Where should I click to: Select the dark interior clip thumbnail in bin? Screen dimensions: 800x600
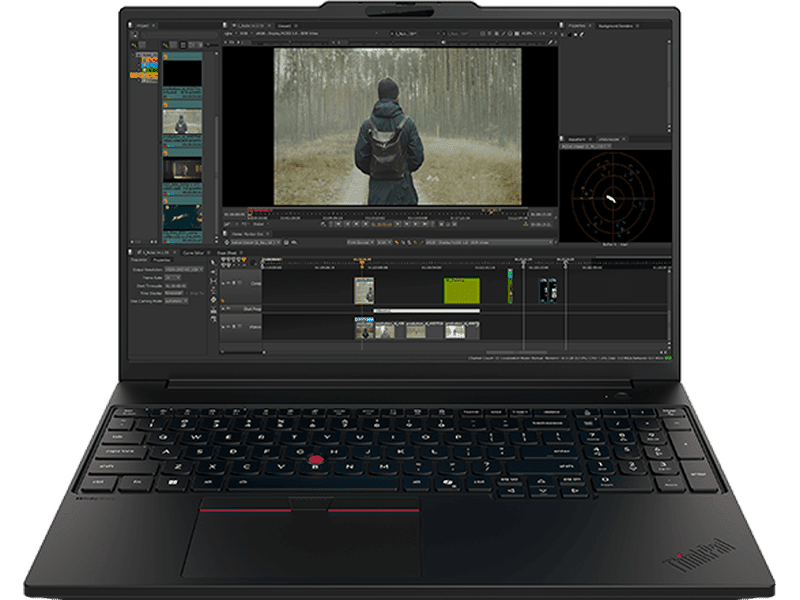(x=182, y=170)
